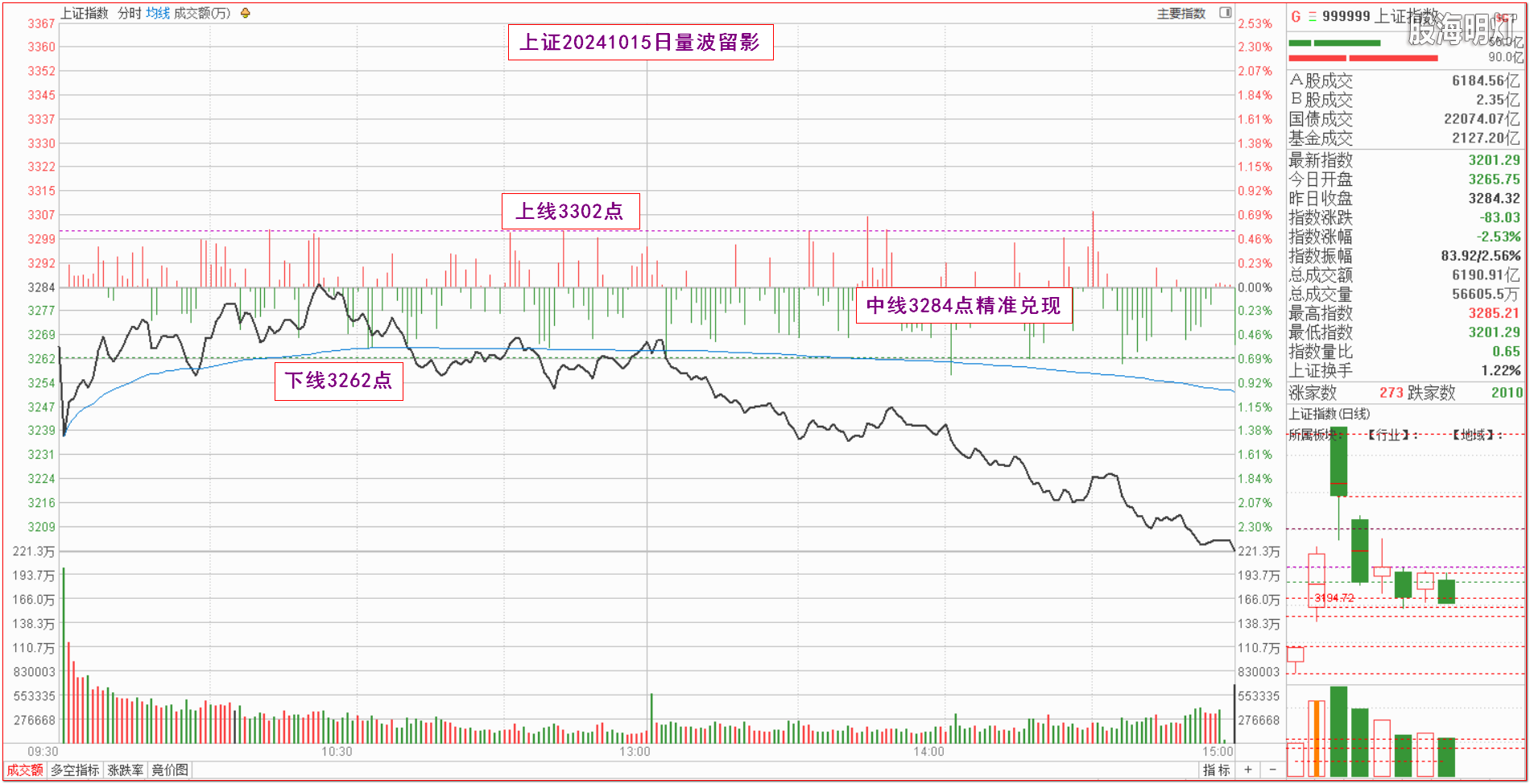
Task: Click the 10:30 time axis marker
Action: [x=337, y=752]
